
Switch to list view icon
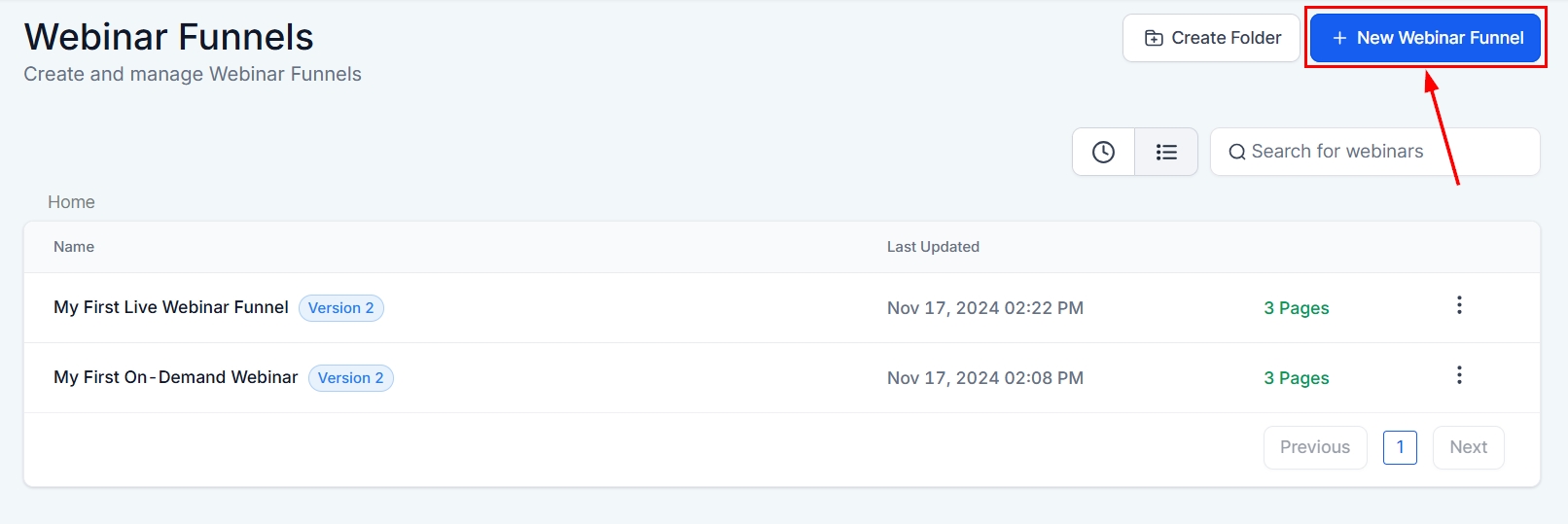point(1166,152)
